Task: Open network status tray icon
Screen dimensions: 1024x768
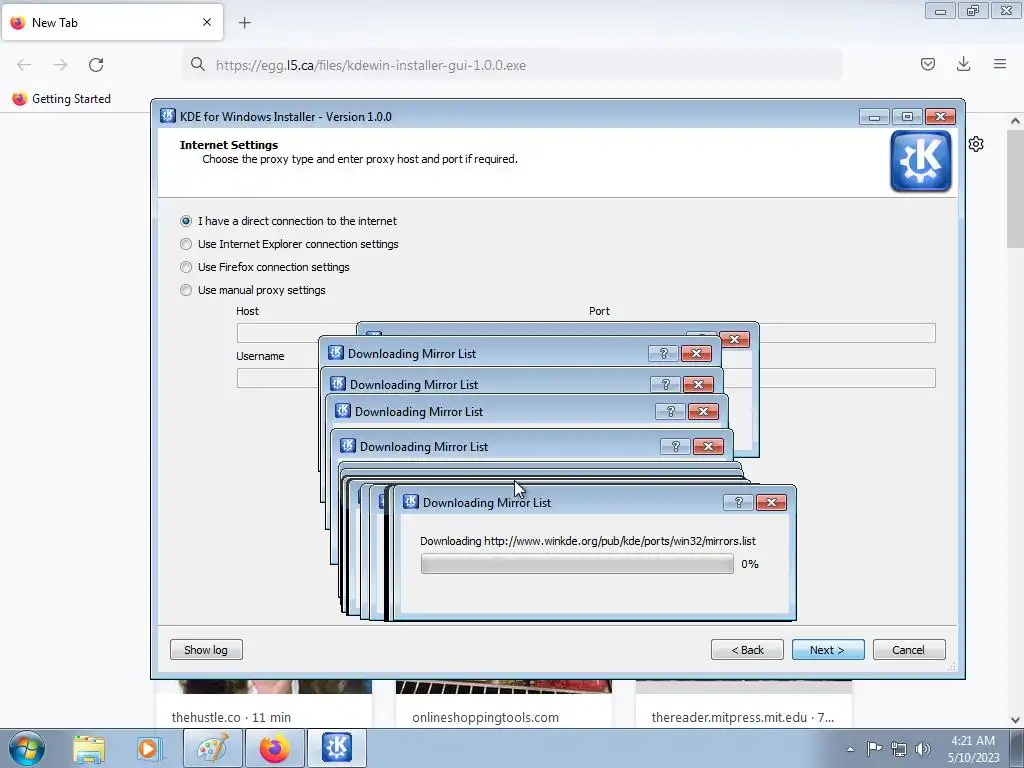Action: coord(899,749)
